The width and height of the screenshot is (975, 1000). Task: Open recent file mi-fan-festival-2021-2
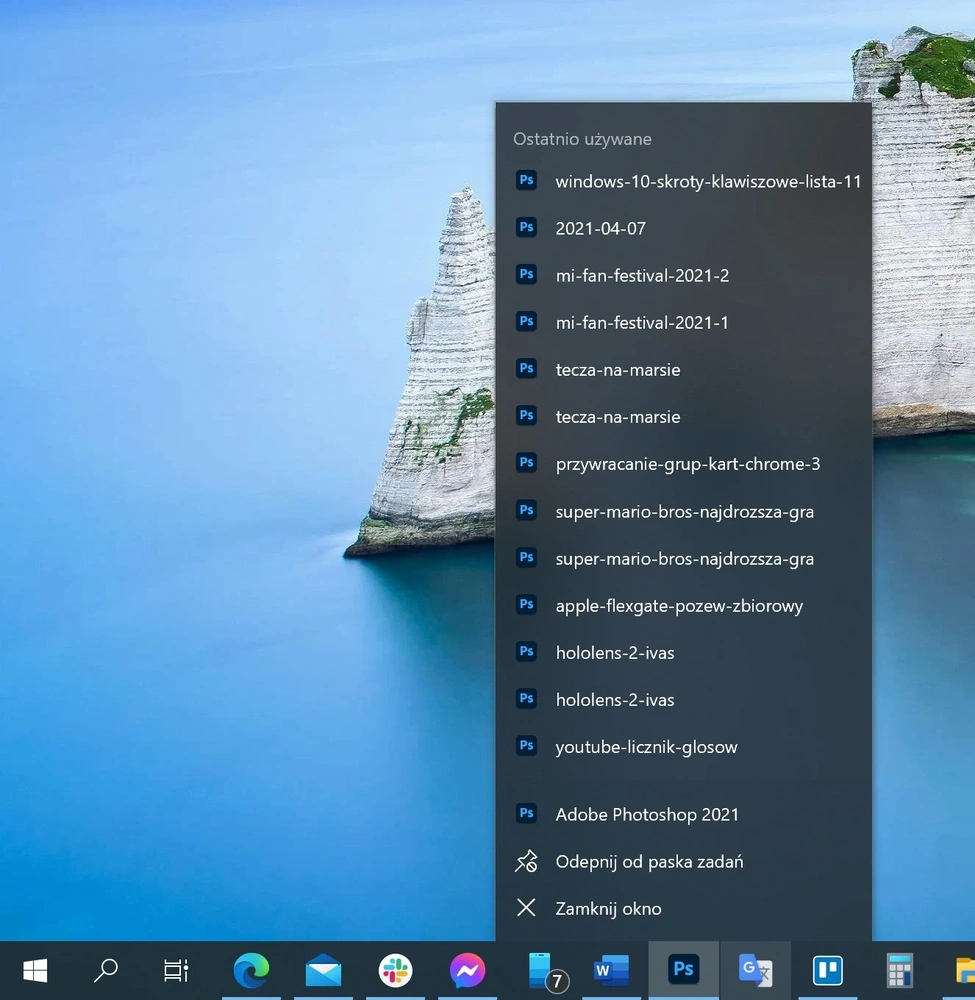click(684, 276)
